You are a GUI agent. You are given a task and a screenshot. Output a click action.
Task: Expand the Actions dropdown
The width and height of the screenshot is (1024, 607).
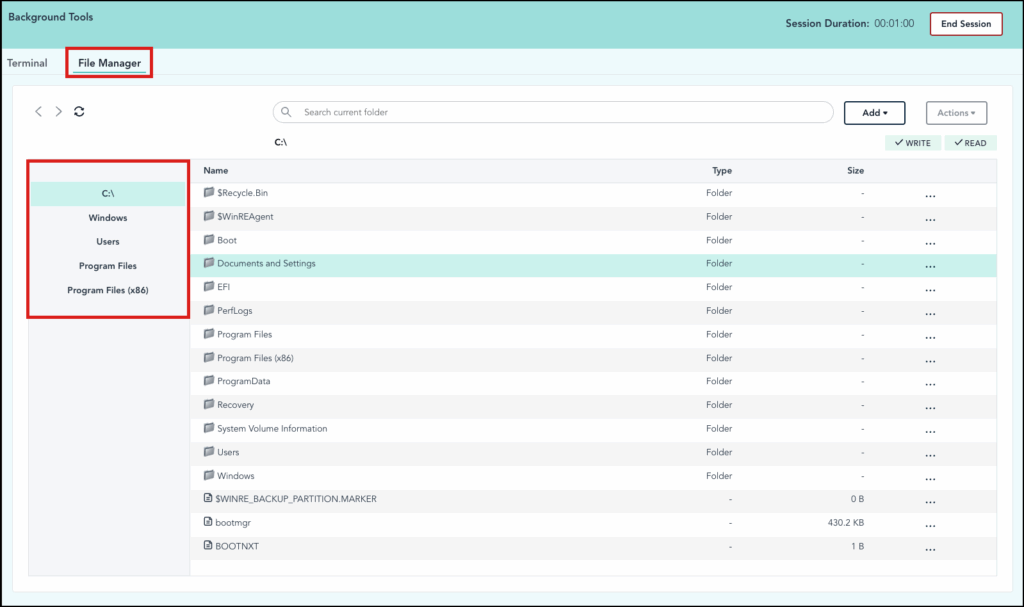956,113
